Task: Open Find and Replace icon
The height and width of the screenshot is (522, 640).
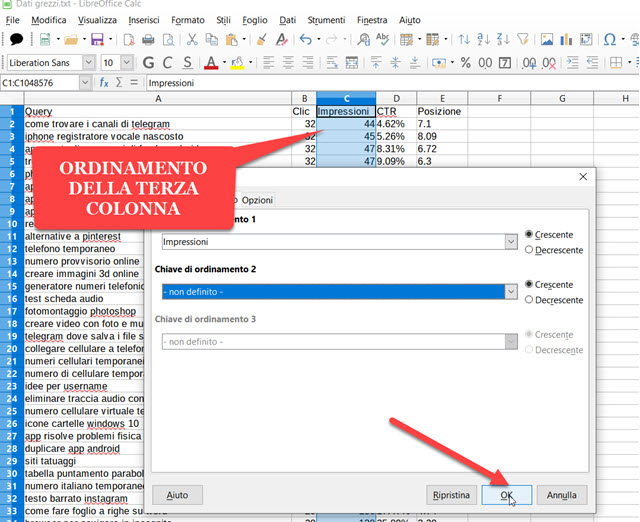Action: (363, 40)
